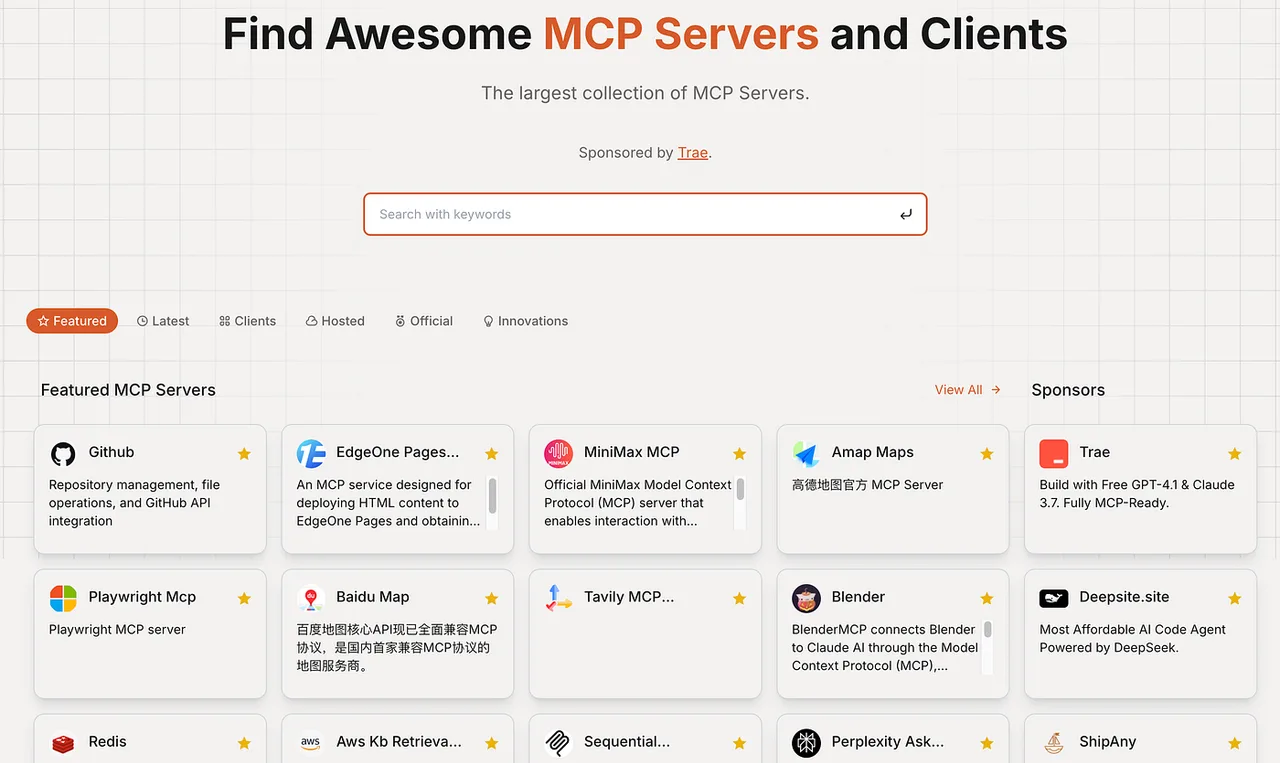The width and height of the screenshot is (1280, 763).
Task: Click the Redis red logo icon
Action: click(x=63, y=743)
